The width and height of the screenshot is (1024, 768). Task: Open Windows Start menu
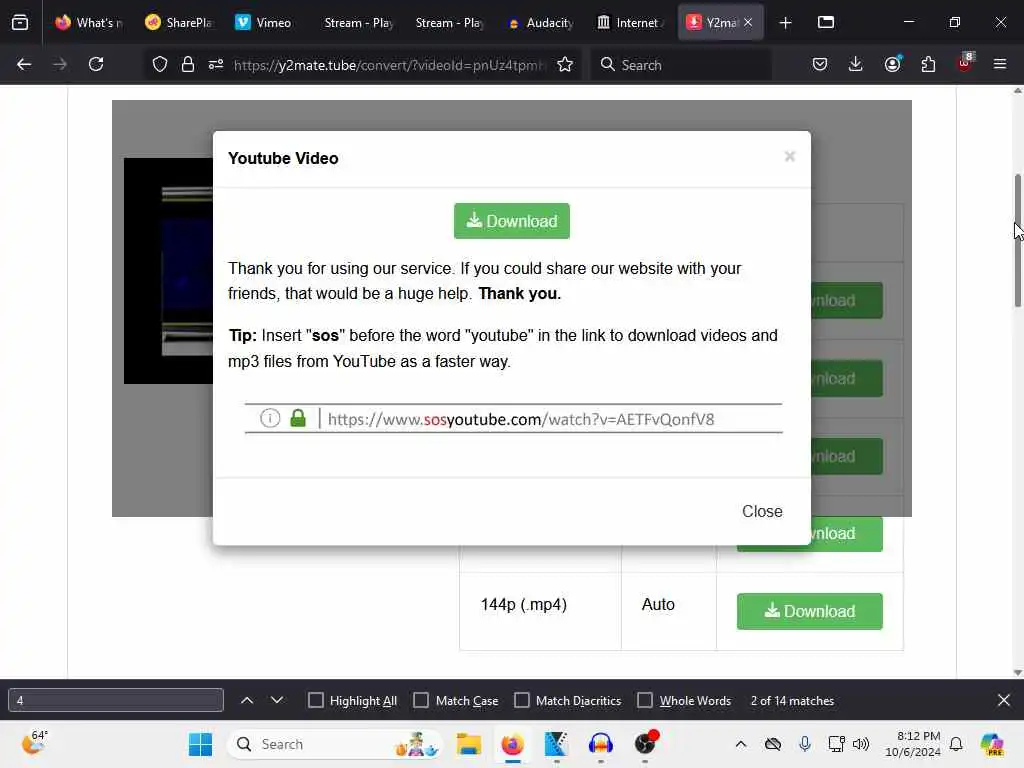coord(200,744)
